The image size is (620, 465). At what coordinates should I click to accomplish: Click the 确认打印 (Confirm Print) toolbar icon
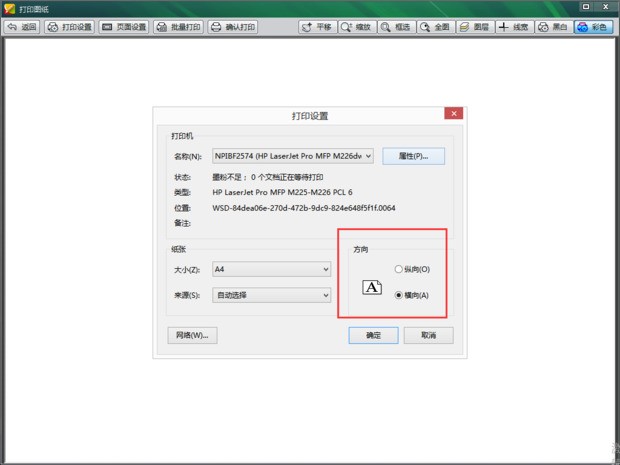tap(233, 27)
